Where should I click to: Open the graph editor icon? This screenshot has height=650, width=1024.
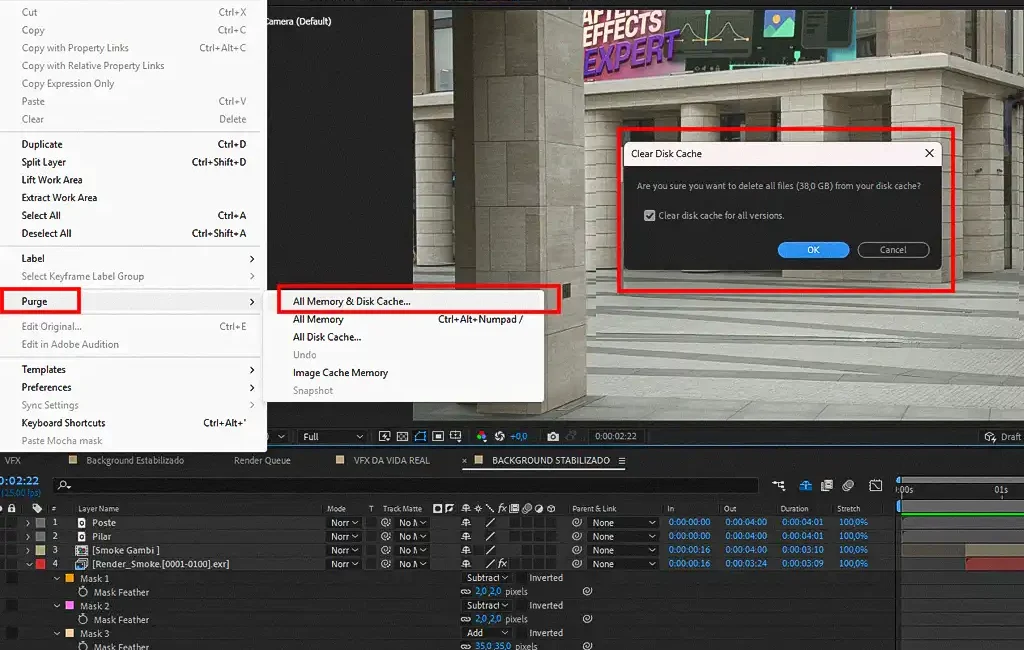coord(876,485)
